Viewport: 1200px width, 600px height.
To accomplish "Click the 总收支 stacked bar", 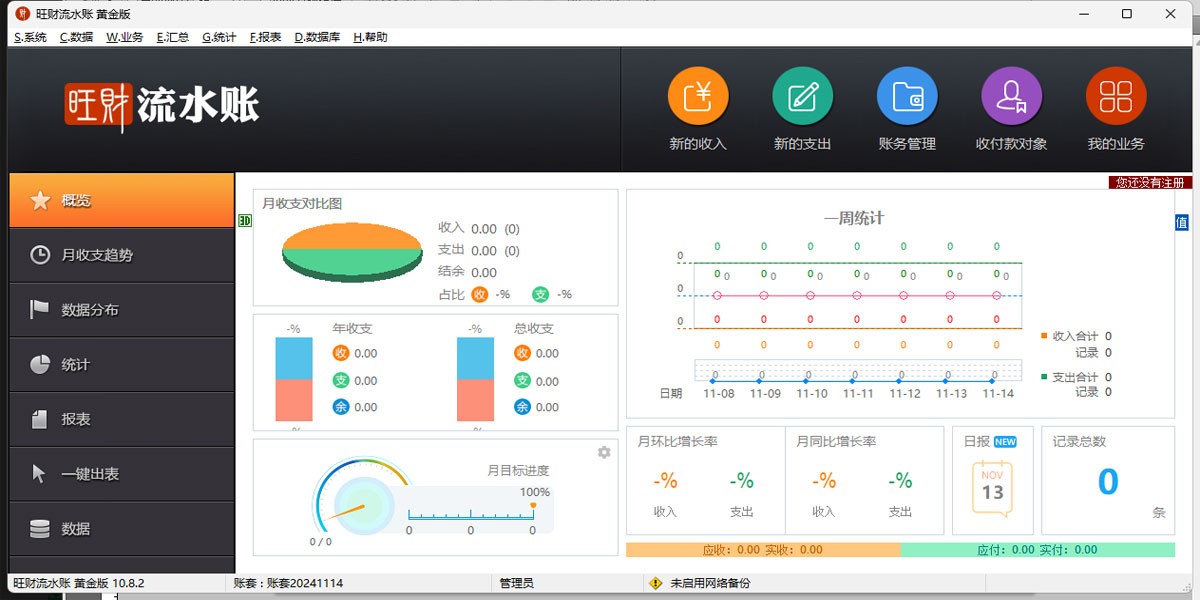I will [x=475, y=379].
